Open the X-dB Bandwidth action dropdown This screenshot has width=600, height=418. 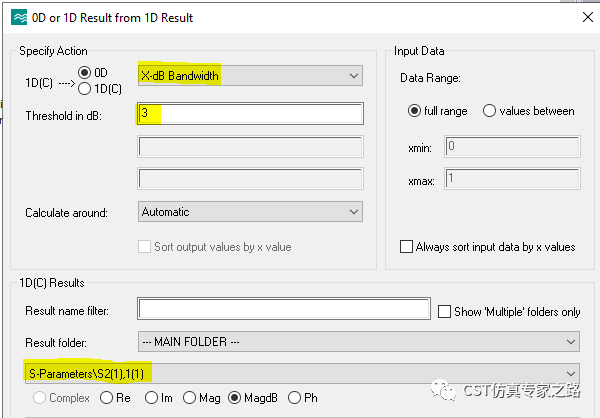point(250,75)
